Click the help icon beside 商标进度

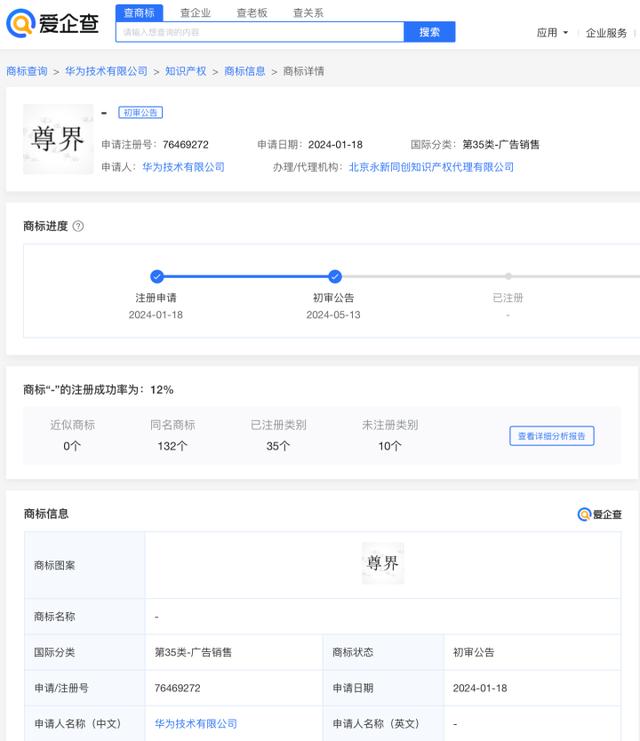(x=78, y=226)
